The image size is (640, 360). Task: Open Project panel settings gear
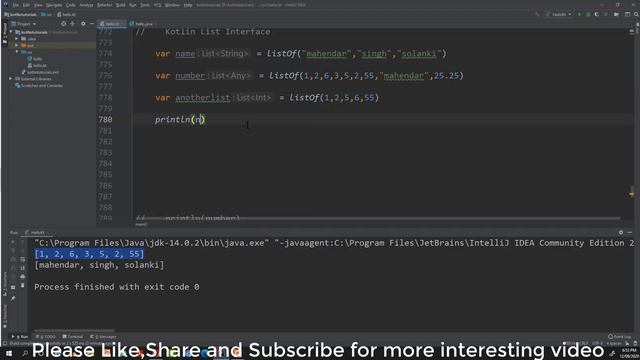[83, 24]
